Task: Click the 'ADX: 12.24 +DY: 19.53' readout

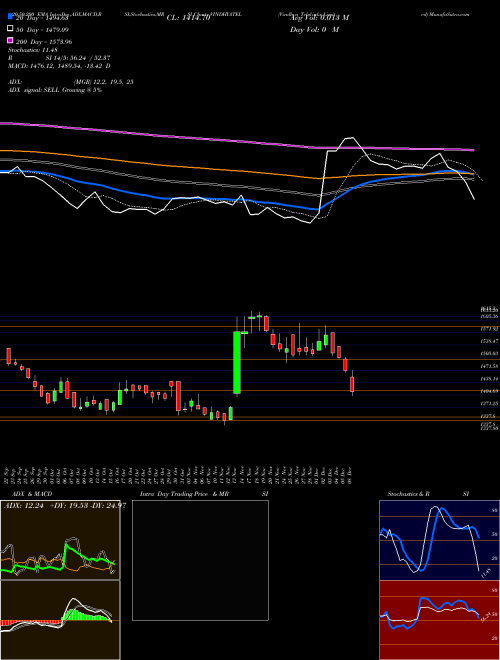Action: [x=44, y=506]
